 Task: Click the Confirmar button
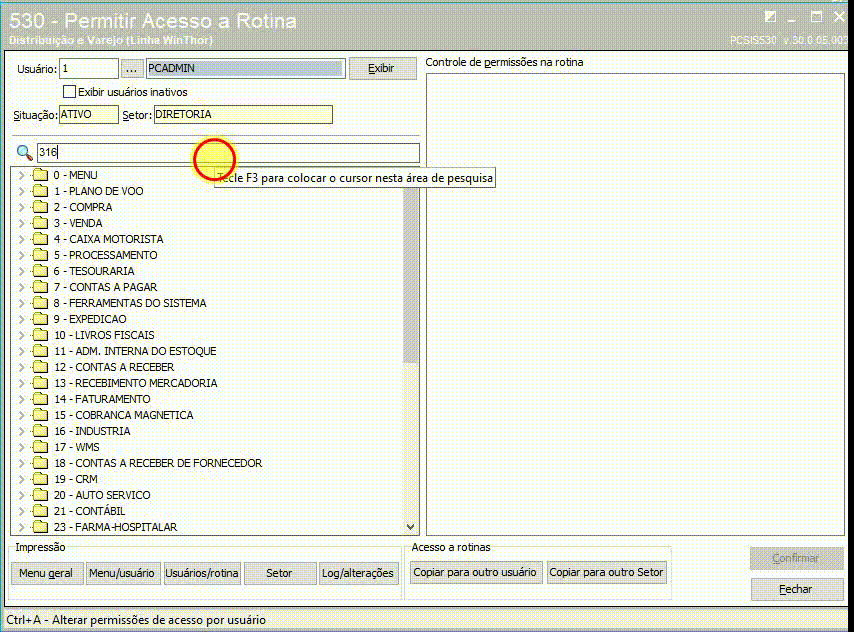click(796, 558)
